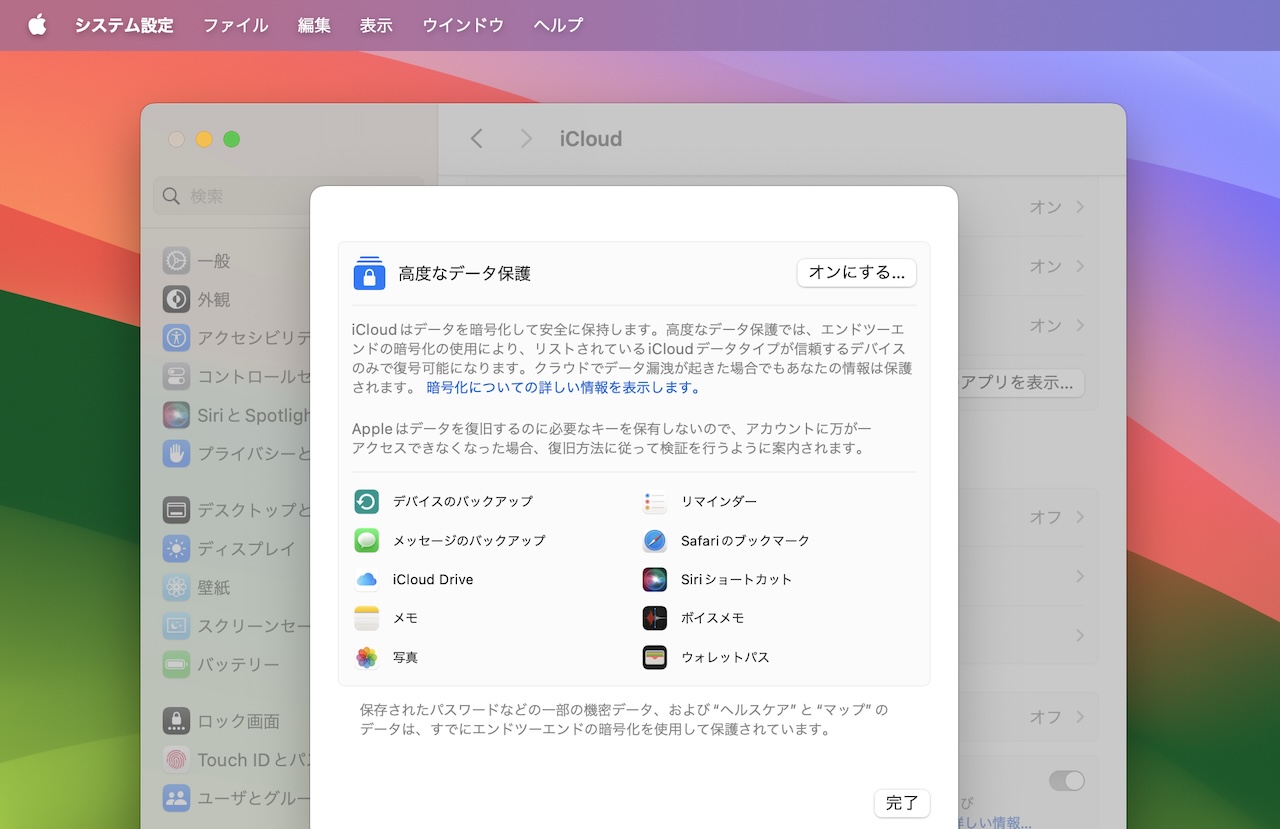Screen dimensions: 1280x829
Task: Click the 高度なデータ保護 heading text
Action: pyautogui.click(x=464, y=273)
